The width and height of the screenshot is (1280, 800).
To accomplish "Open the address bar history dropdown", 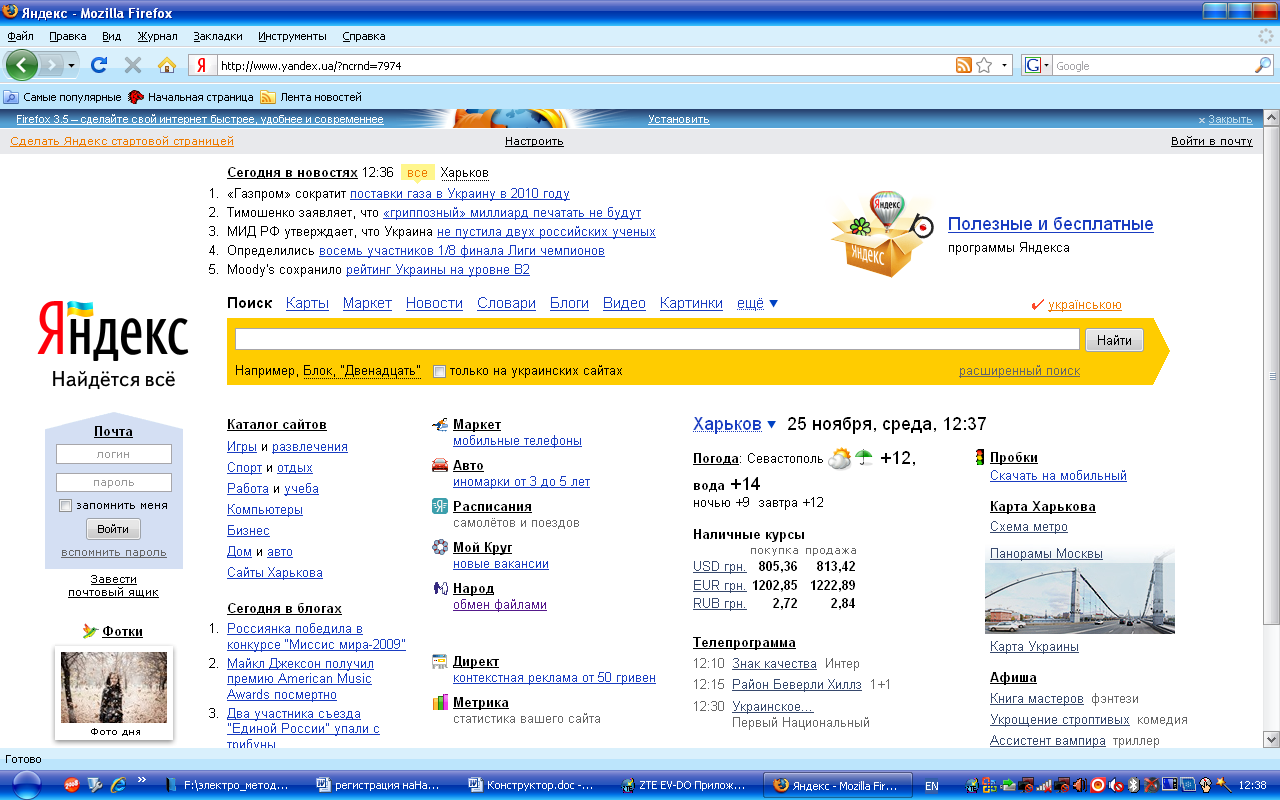I will point(1005,65).
